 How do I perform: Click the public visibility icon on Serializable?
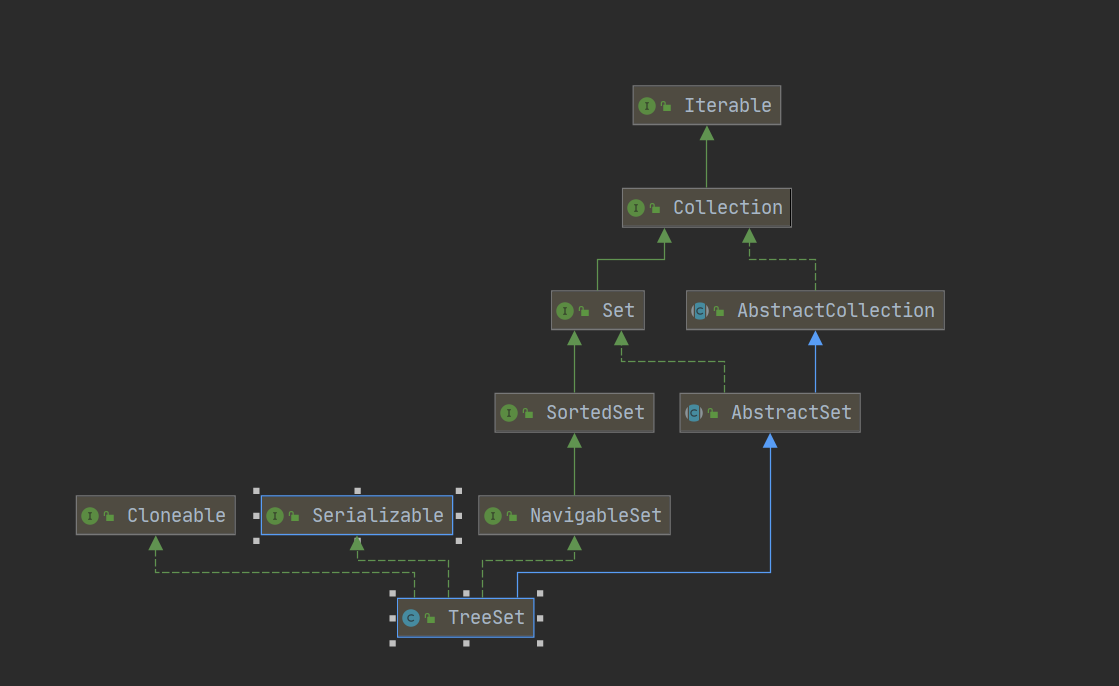[x=294, y=516]
